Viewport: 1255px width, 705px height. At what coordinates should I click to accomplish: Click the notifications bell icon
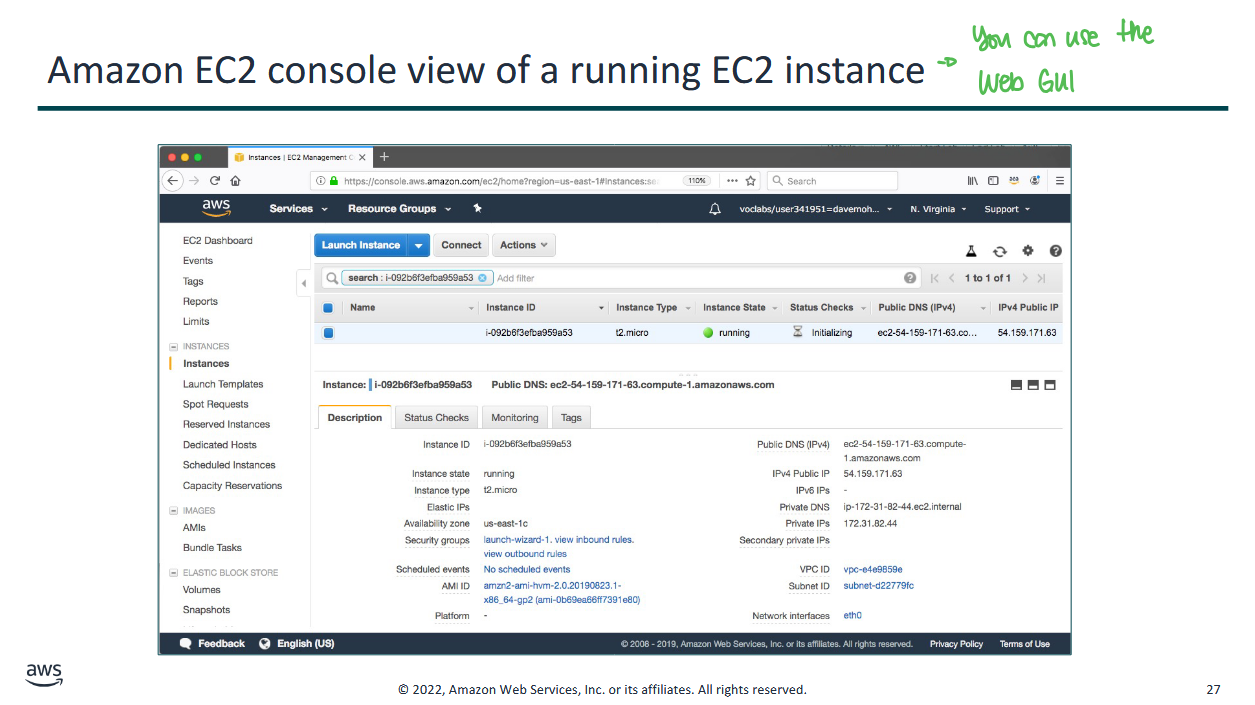pyautogui.click(x=714, y=209)
